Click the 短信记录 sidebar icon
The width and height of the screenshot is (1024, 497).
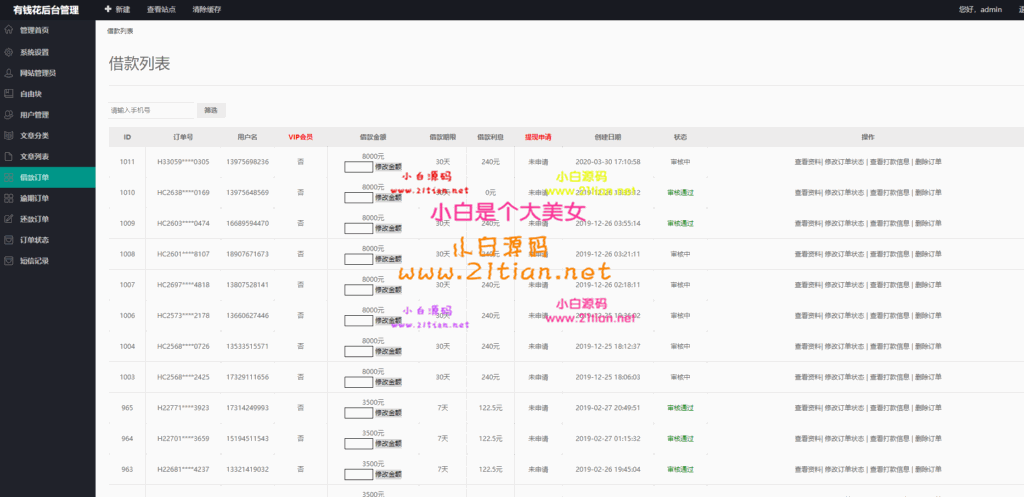click(x=8, y=261)
